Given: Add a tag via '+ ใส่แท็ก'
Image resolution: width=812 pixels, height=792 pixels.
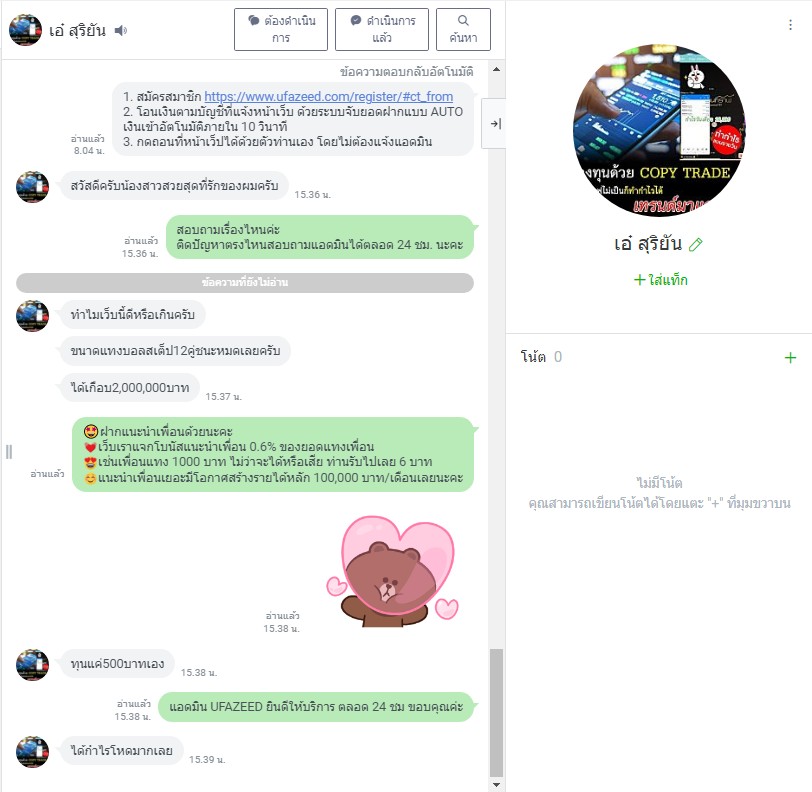Looking at the screenshot, I should (661, 280).
